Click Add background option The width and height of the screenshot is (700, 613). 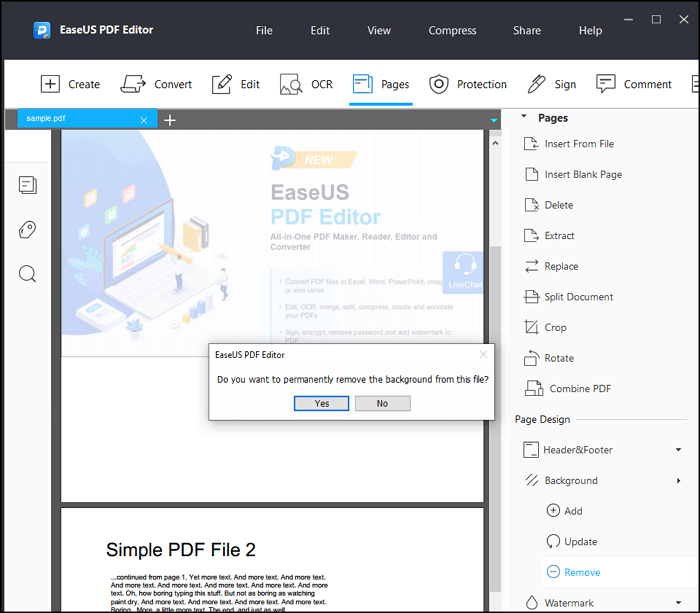coord(565,511)
